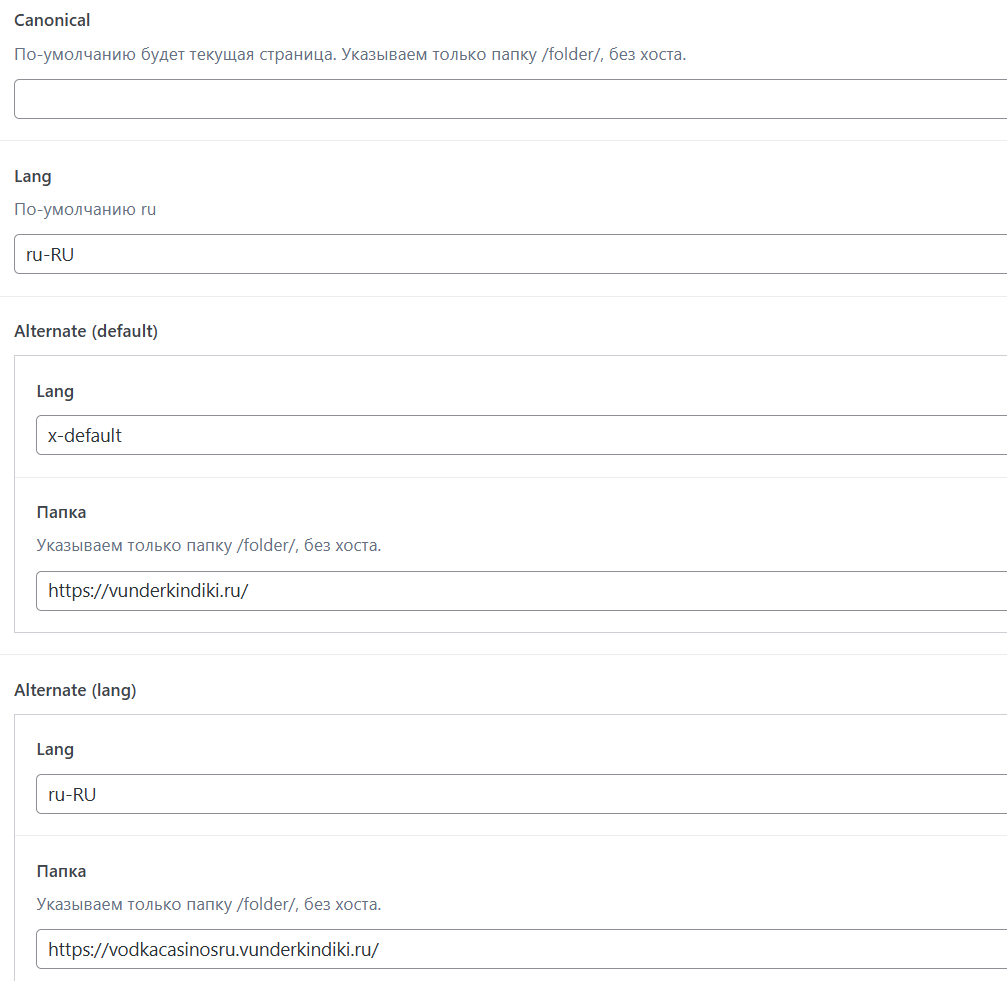Click the Lang field under Alternate (lang)
1007x981 pixels.
tap(520, 794)
